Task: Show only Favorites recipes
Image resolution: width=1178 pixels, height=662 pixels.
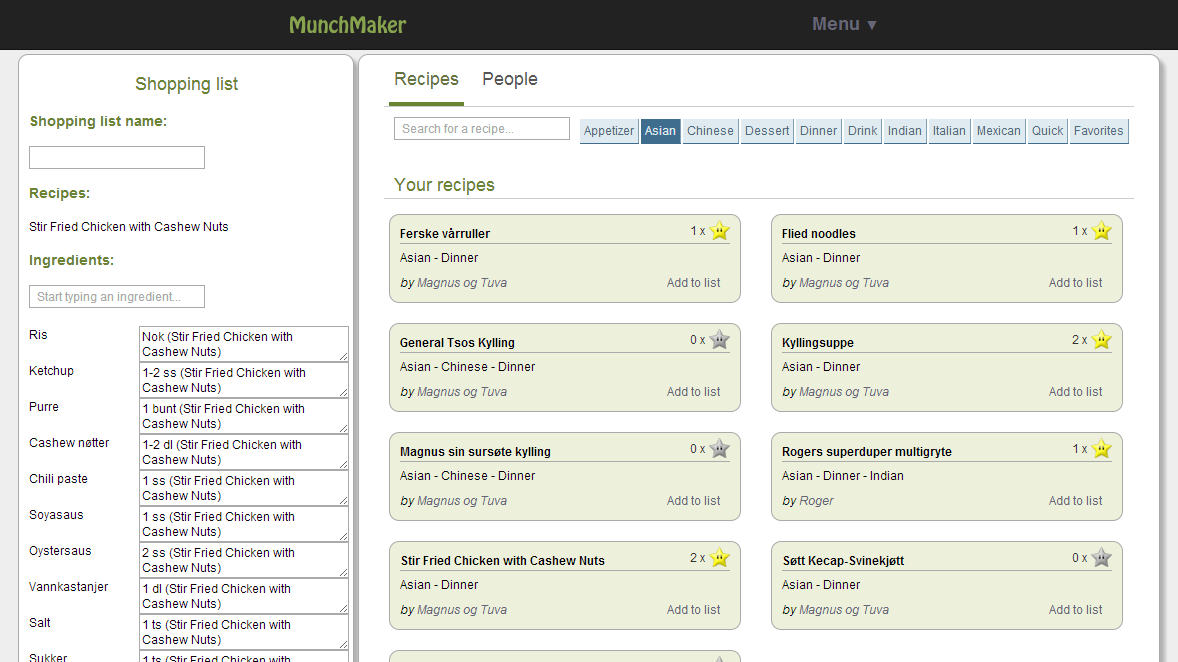Action: [1098, 131]
